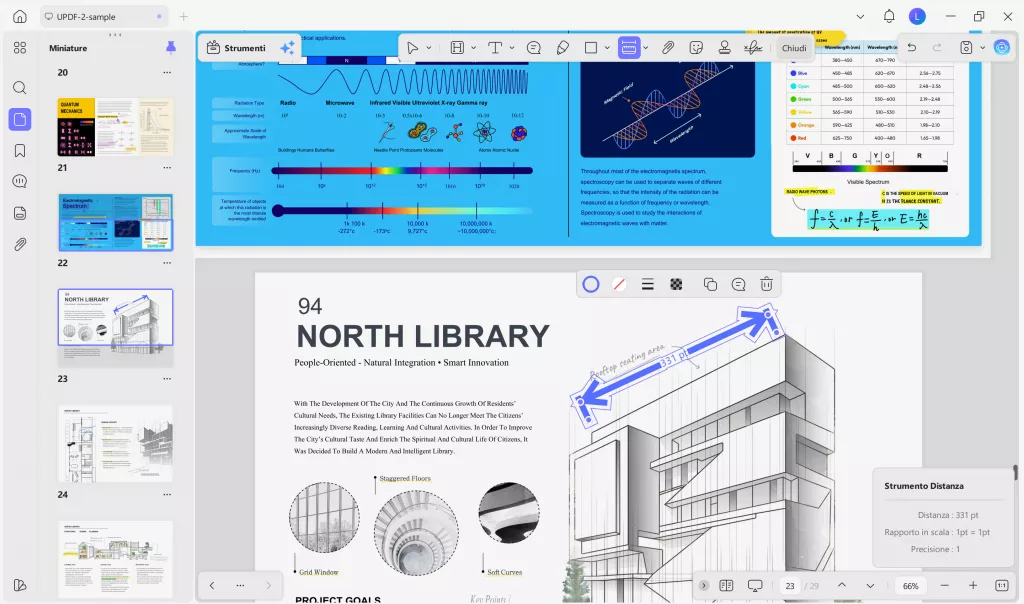Select the distance measurement tool
The width and height of the screenshot is (1024, 604).
click(x=628, y=48)
